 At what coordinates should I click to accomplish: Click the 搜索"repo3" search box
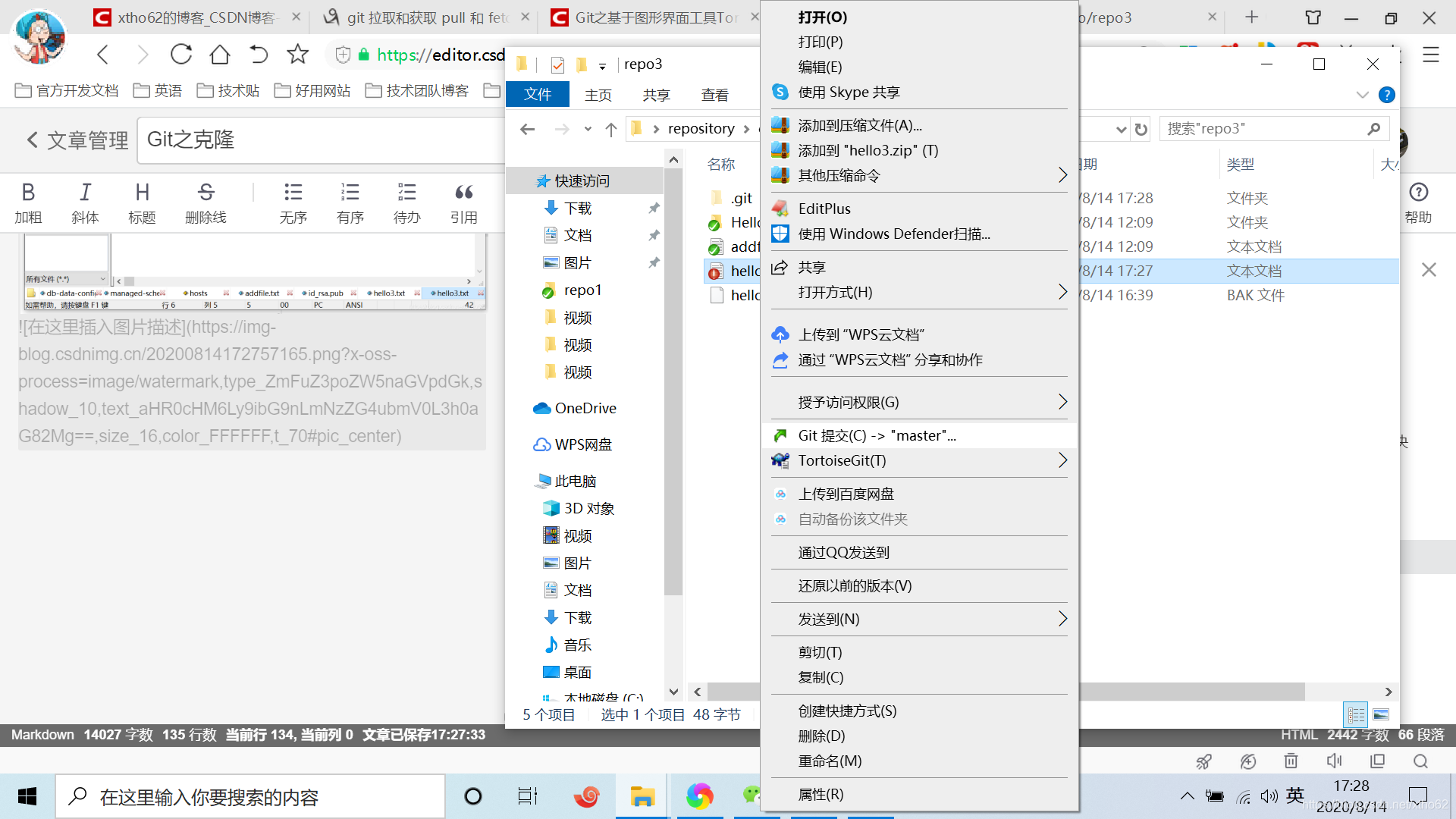[x=1274, y=129]
